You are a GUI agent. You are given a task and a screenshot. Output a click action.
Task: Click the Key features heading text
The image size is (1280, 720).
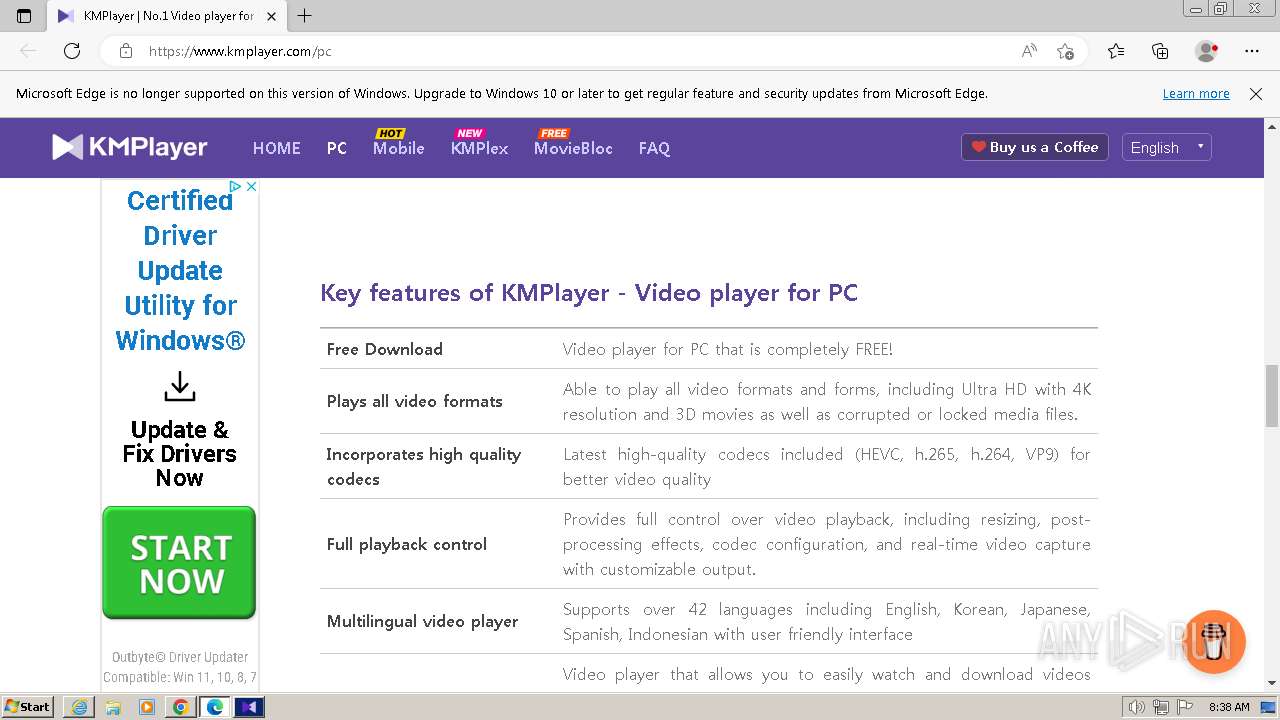[589, 293]
